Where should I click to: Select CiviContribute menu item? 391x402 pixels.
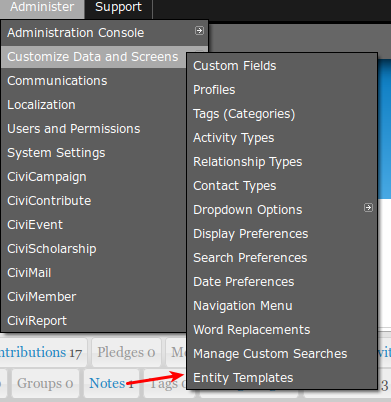coord(93,201)
